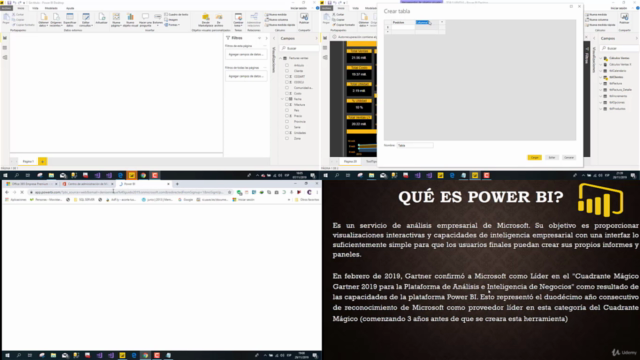Collapse the Filtros pane chevron in left window
640x360 pixels.
[x=267, y=38]
